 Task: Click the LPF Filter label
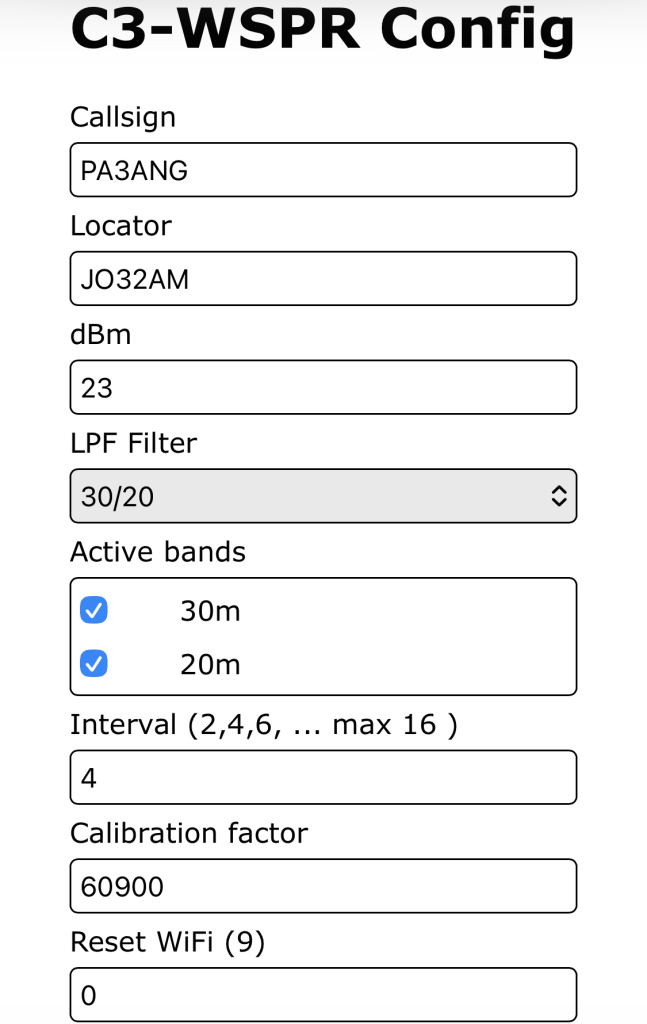click(x=134, y=442)
